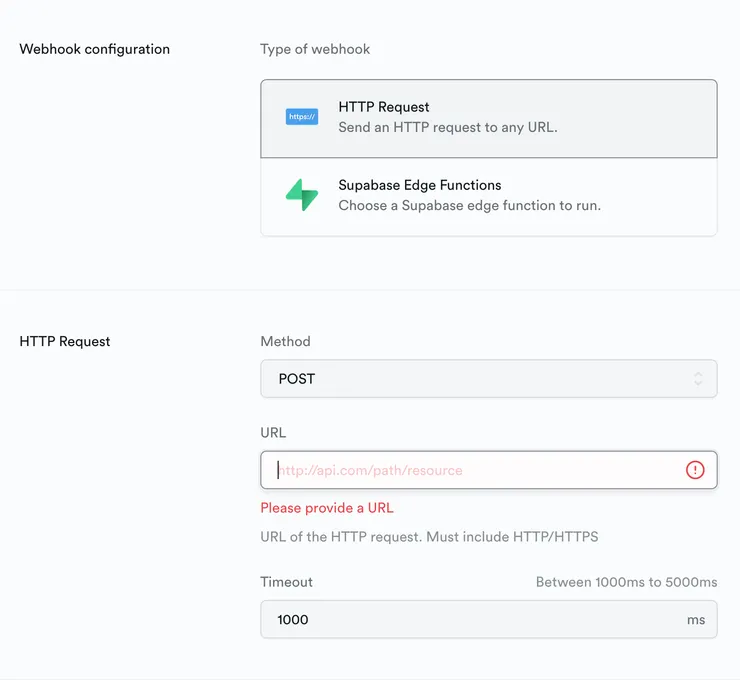Click the "HTTP Request" section heading on left
Screen dimensions: 740x680
65,342
